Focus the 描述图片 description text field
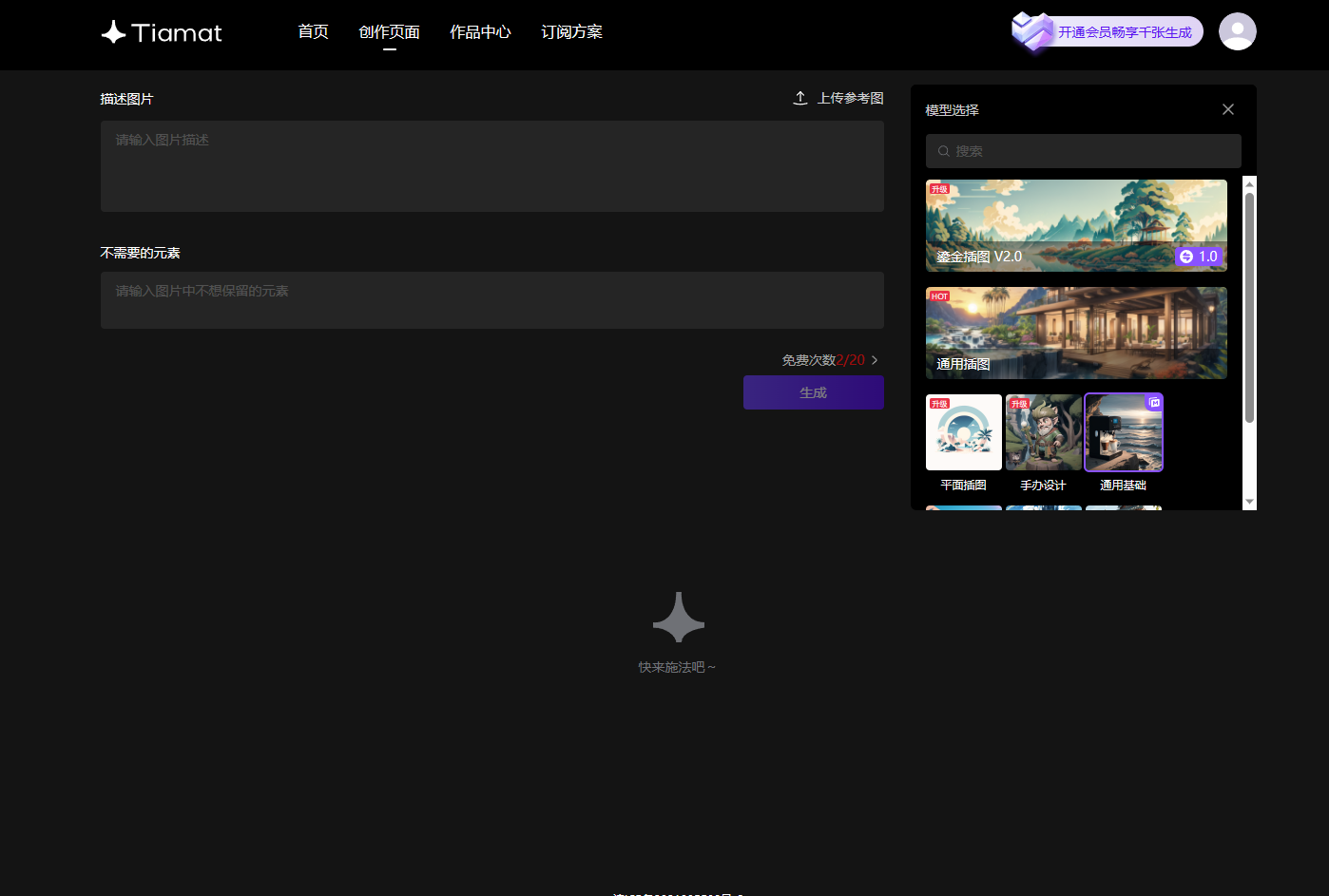This screenshot has width=1329, height=896. click(491, 166)
